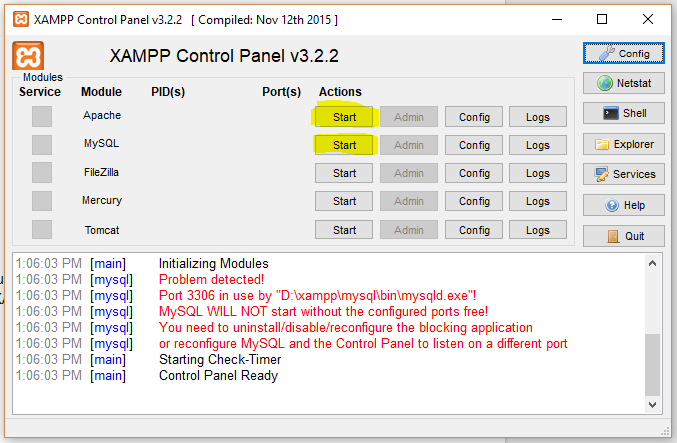Toggle the Apache service checkbox
Image resolution: width=677 pixels, height=443 pixels.
click(42, 117)
